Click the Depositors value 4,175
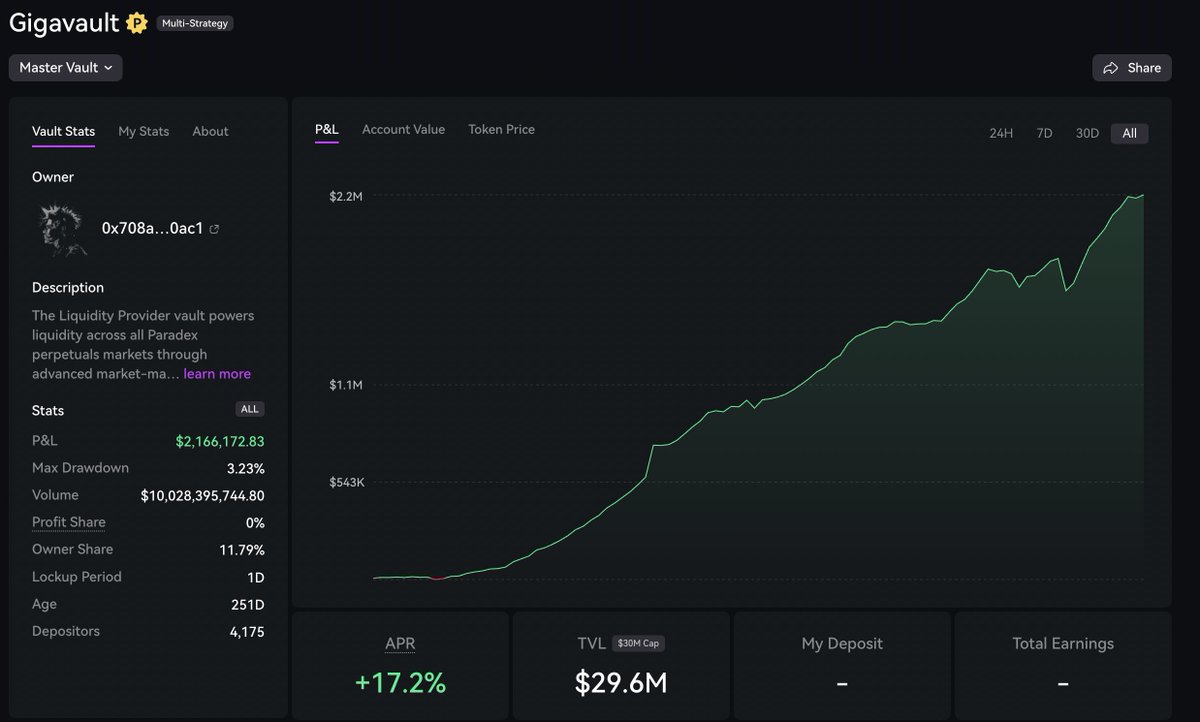 click(247, 632)
